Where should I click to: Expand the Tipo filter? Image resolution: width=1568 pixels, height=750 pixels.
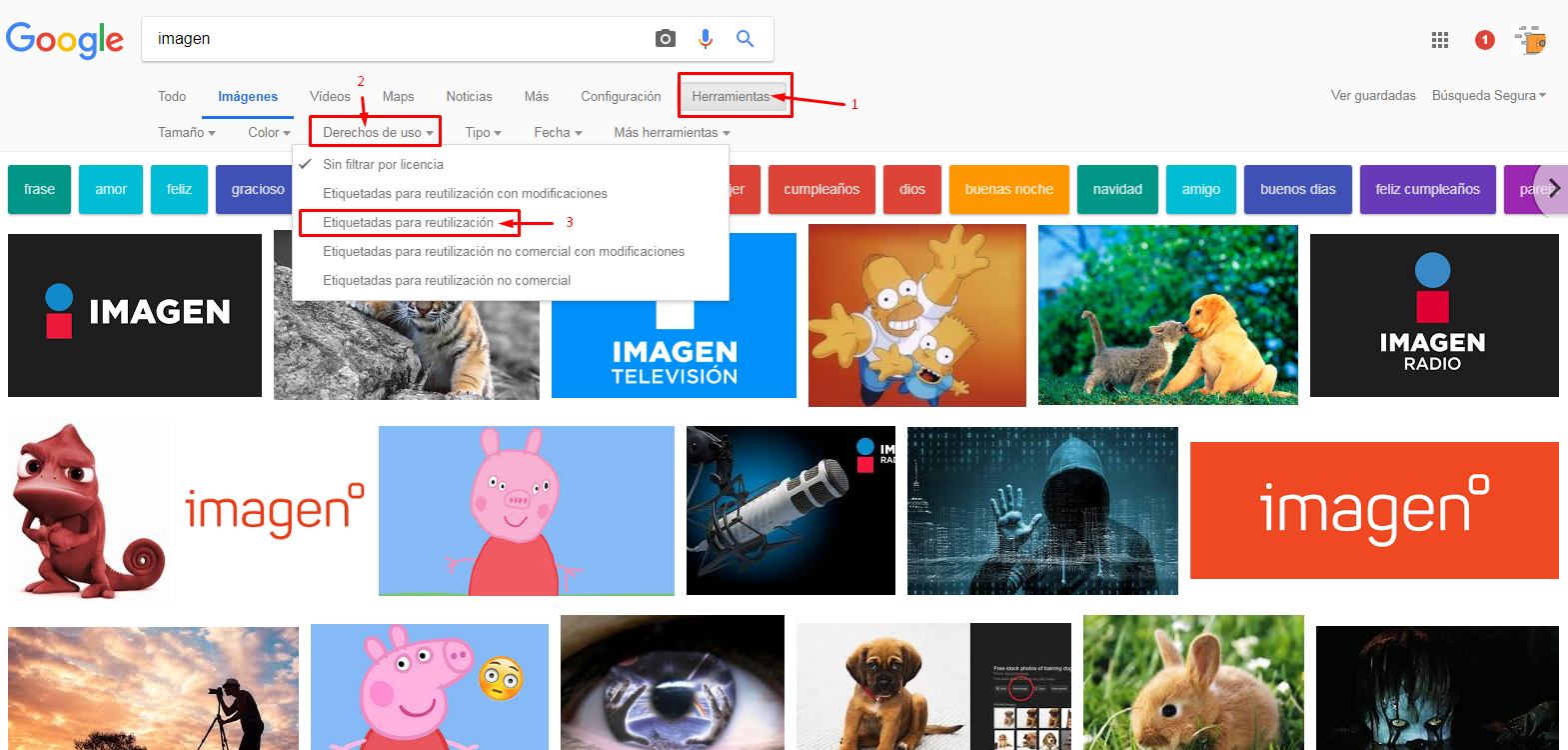(484, 132)
